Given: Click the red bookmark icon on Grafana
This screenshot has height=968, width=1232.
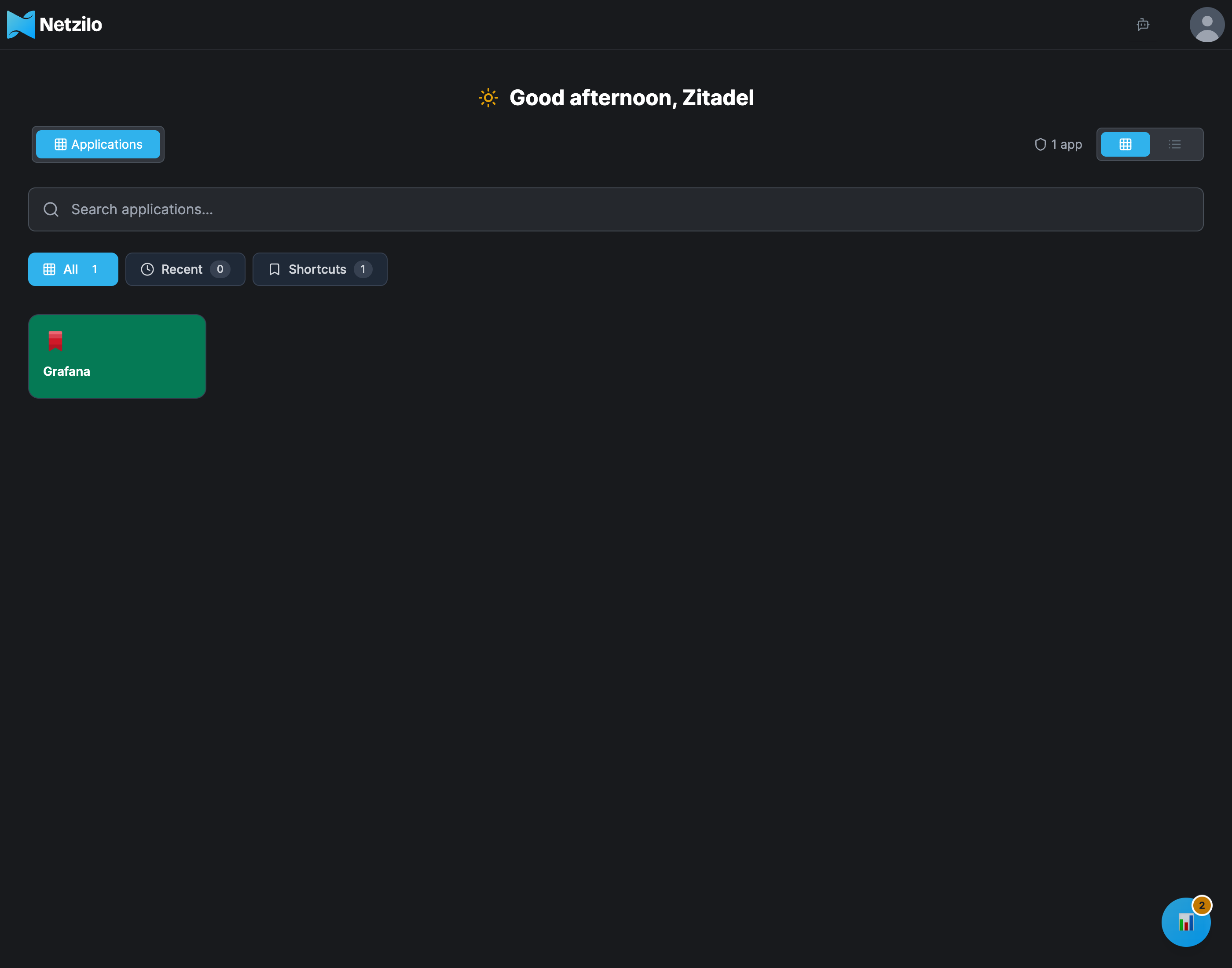Looking at the screenshot, I should pos(55,341).
